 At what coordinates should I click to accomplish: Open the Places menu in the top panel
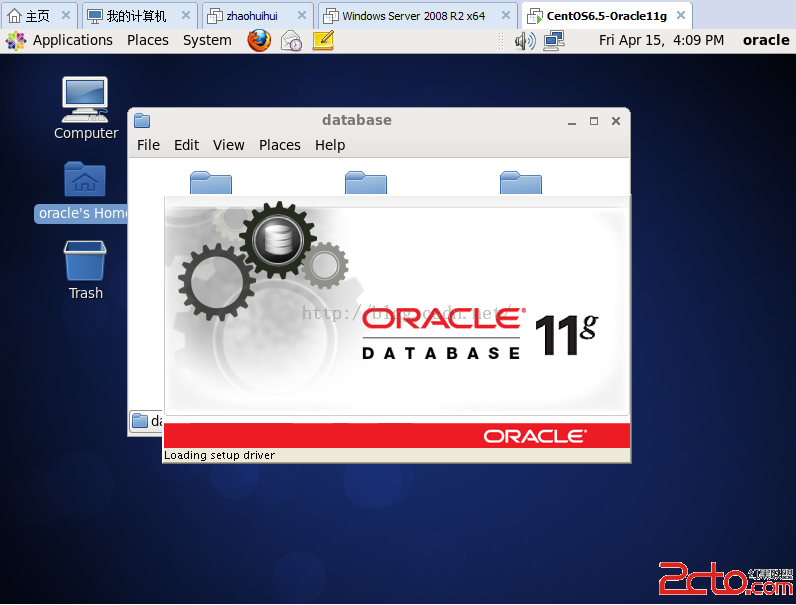point(148,40)
